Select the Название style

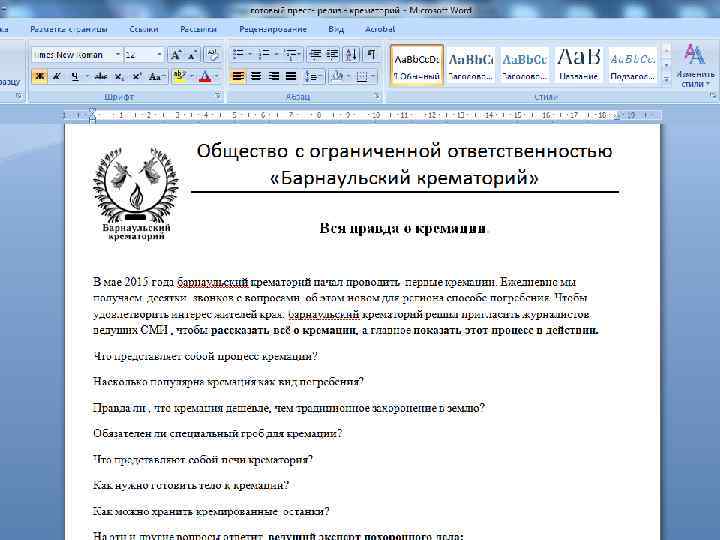[x=578, y=66]
